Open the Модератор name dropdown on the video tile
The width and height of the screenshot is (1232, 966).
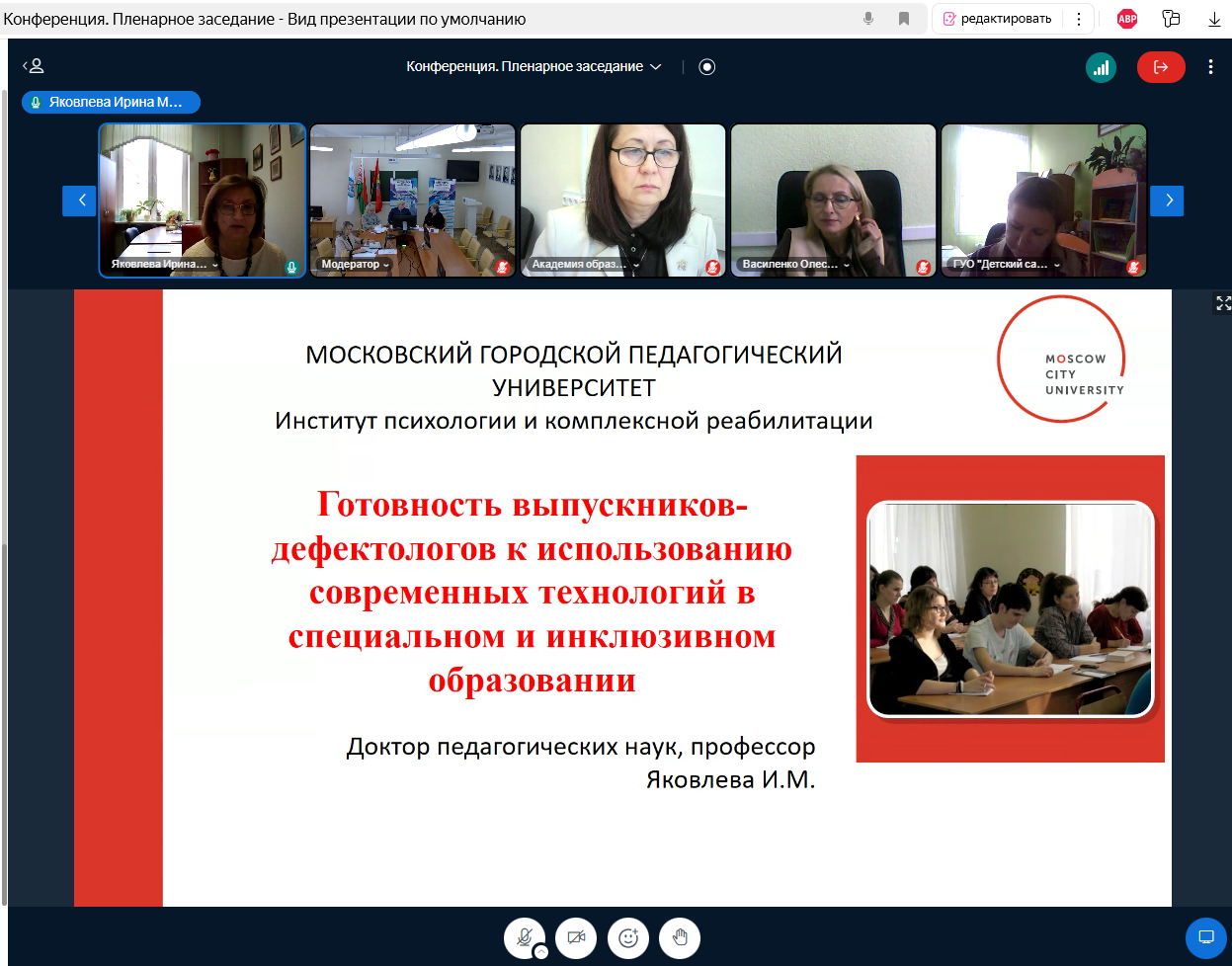[x=386, y=265]
